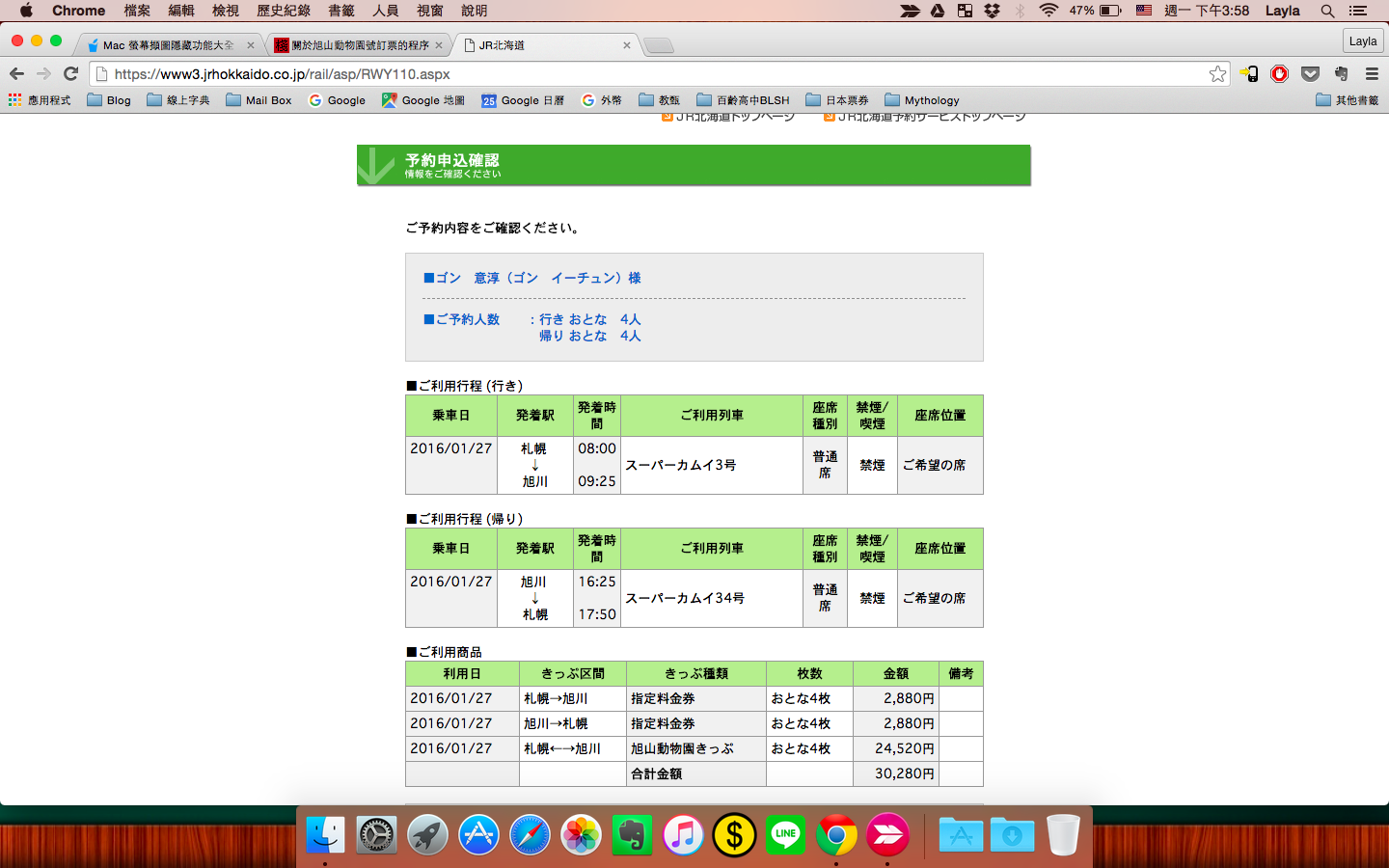This screenshot has height=868, width=1389.
Task: Open a new tab button
Action: click(x=658, y=45)
